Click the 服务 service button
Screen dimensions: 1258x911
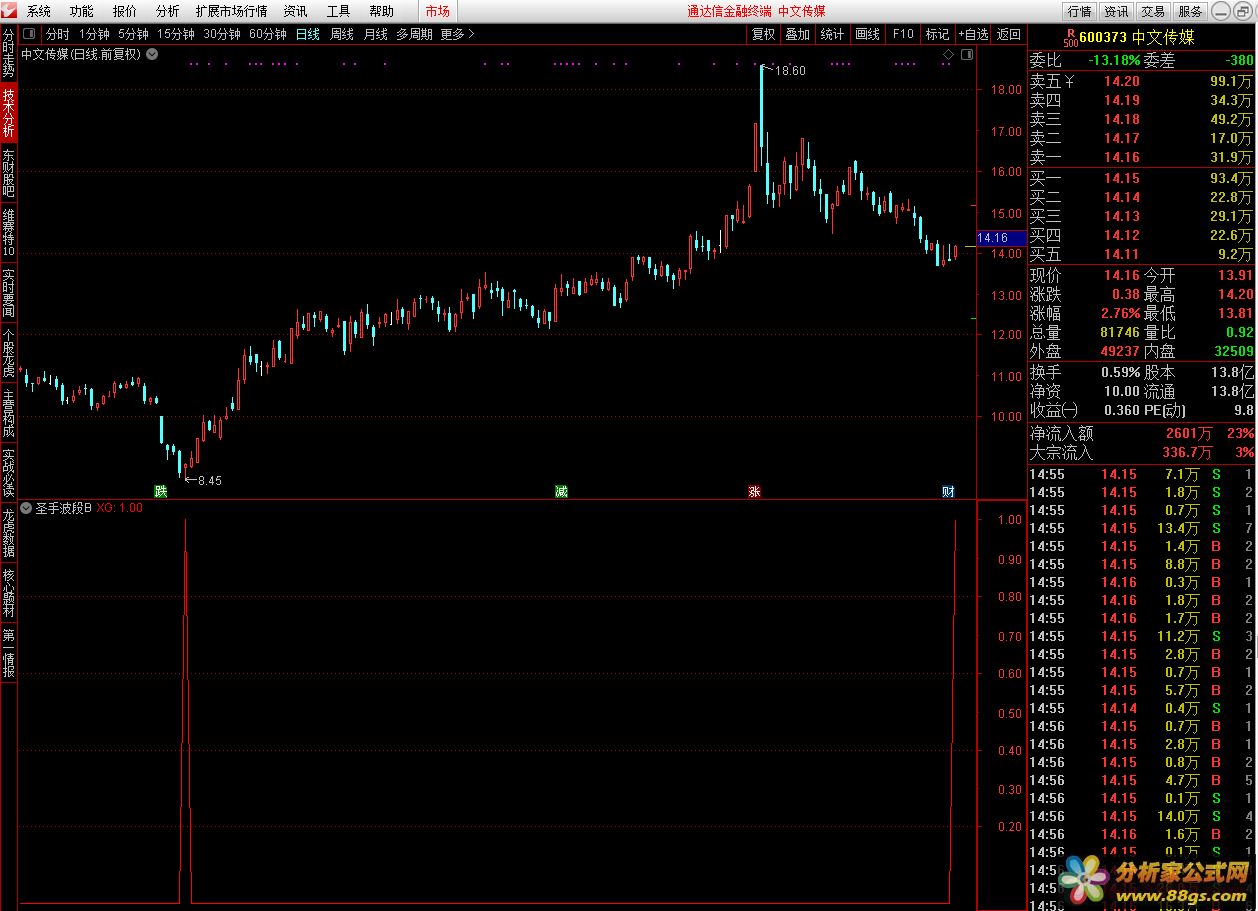coord(1190,11)
